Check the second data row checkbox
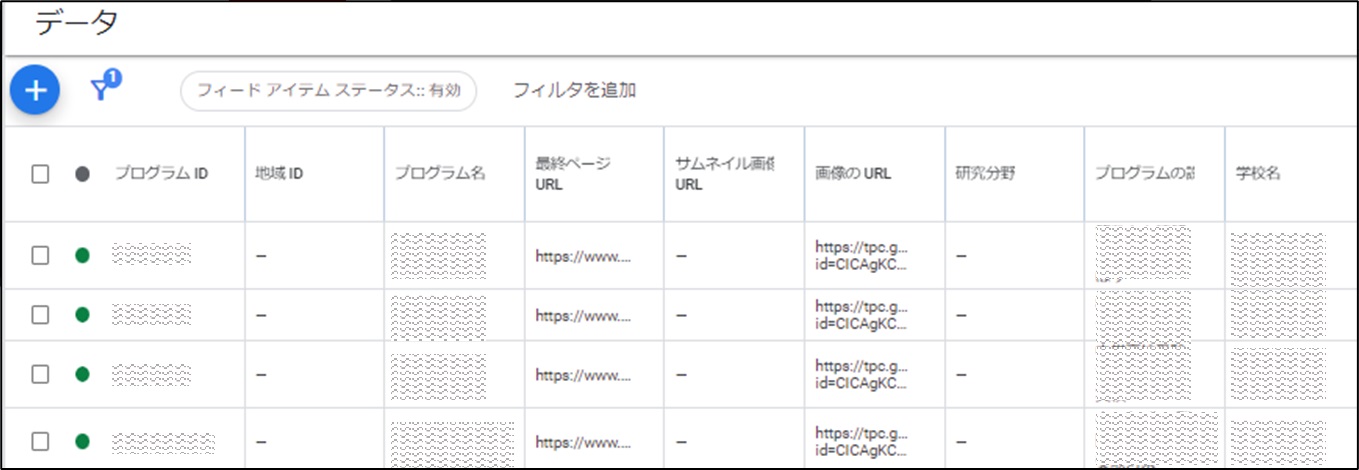This screenshot has width=1359, height=470. click(x=40, y=315)
